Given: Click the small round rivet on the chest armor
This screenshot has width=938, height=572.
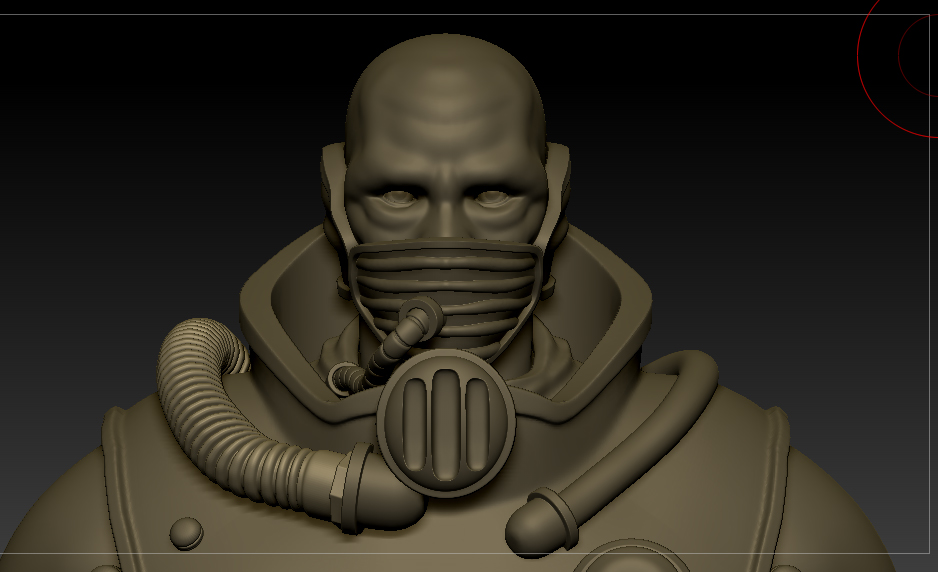Looking at the screenshot, I should [x=187, y=534].
